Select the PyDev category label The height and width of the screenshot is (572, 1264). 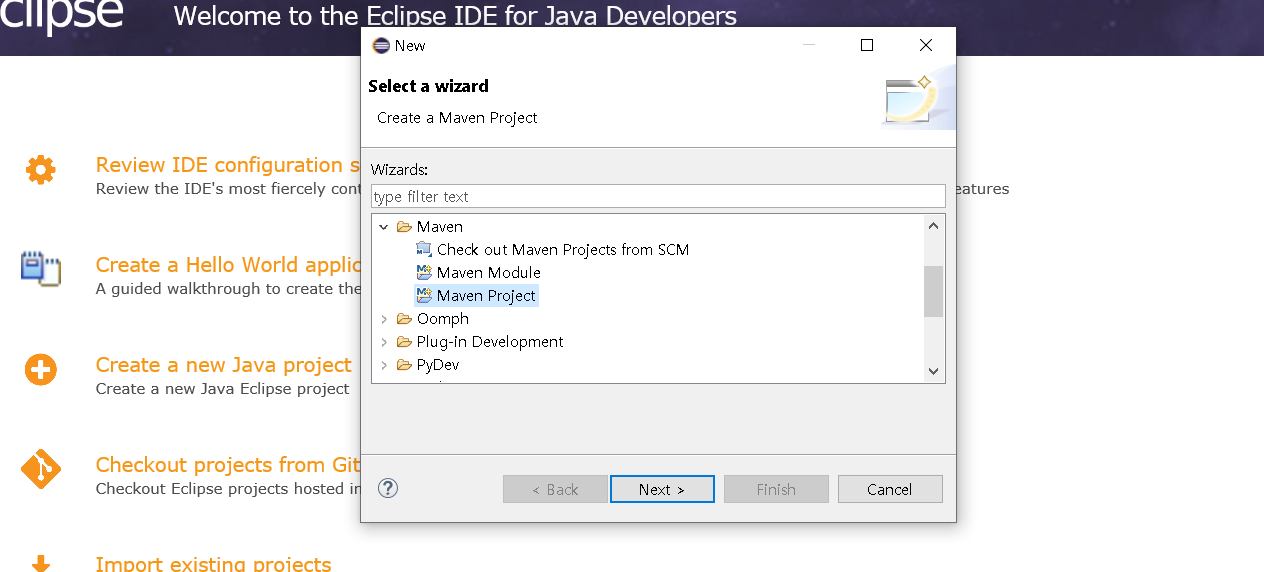(438, 365)
